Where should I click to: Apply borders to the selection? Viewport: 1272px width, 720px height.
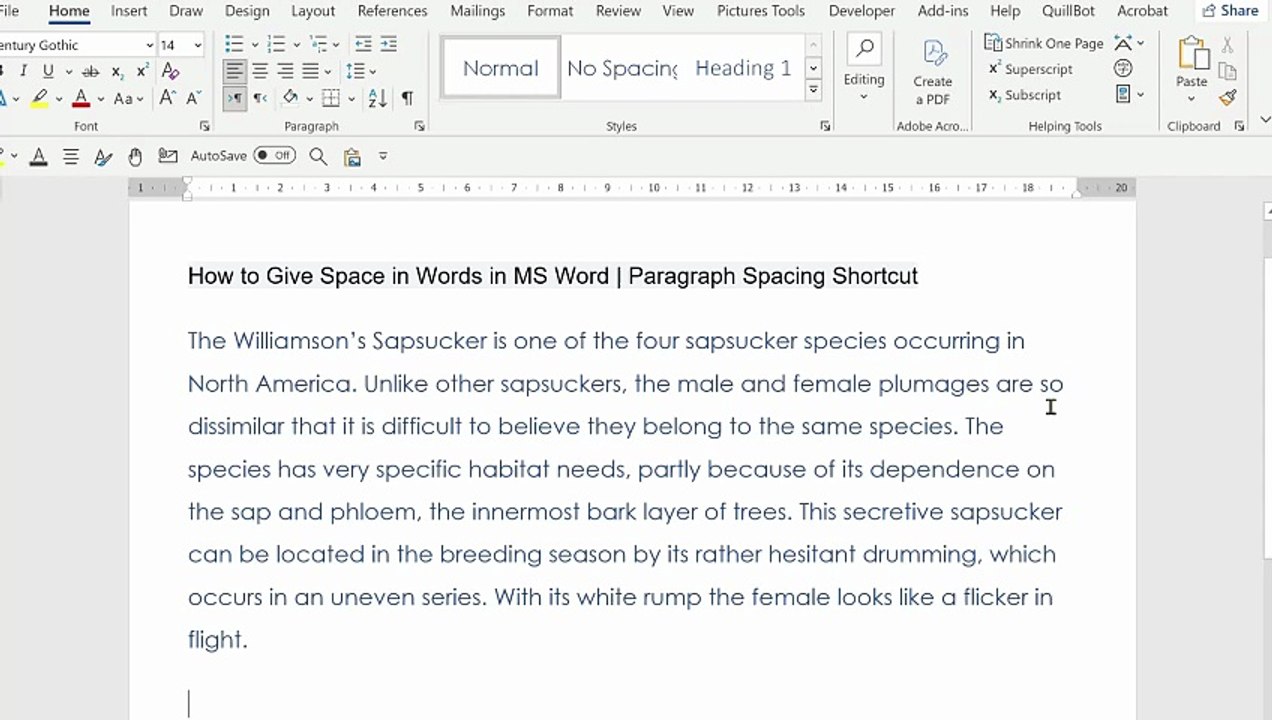[x=329, y=98]
